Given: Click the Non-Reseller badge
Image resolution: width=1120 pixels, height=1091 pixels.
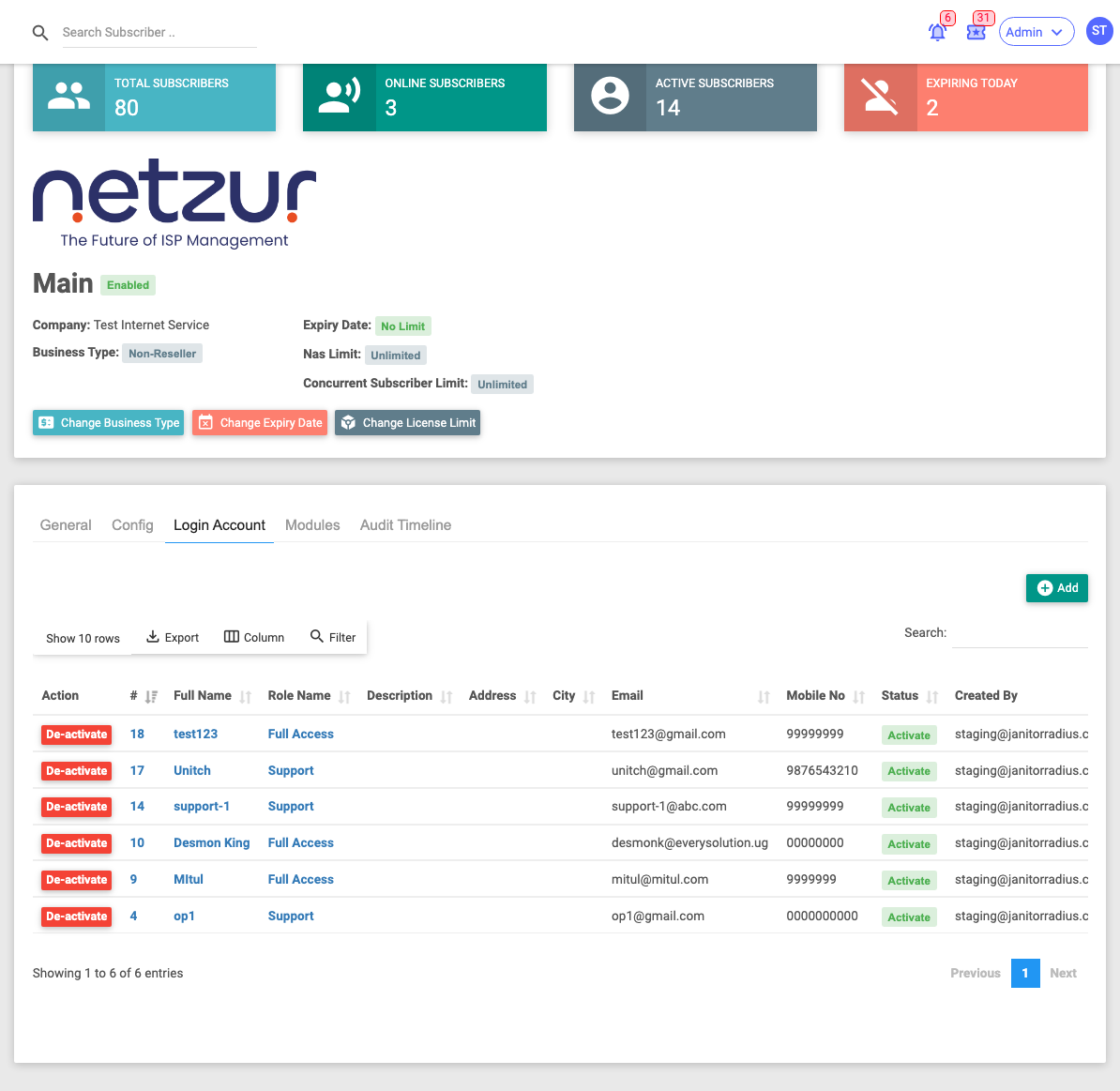Looking at the screenshot, I should tap(162, 354).
